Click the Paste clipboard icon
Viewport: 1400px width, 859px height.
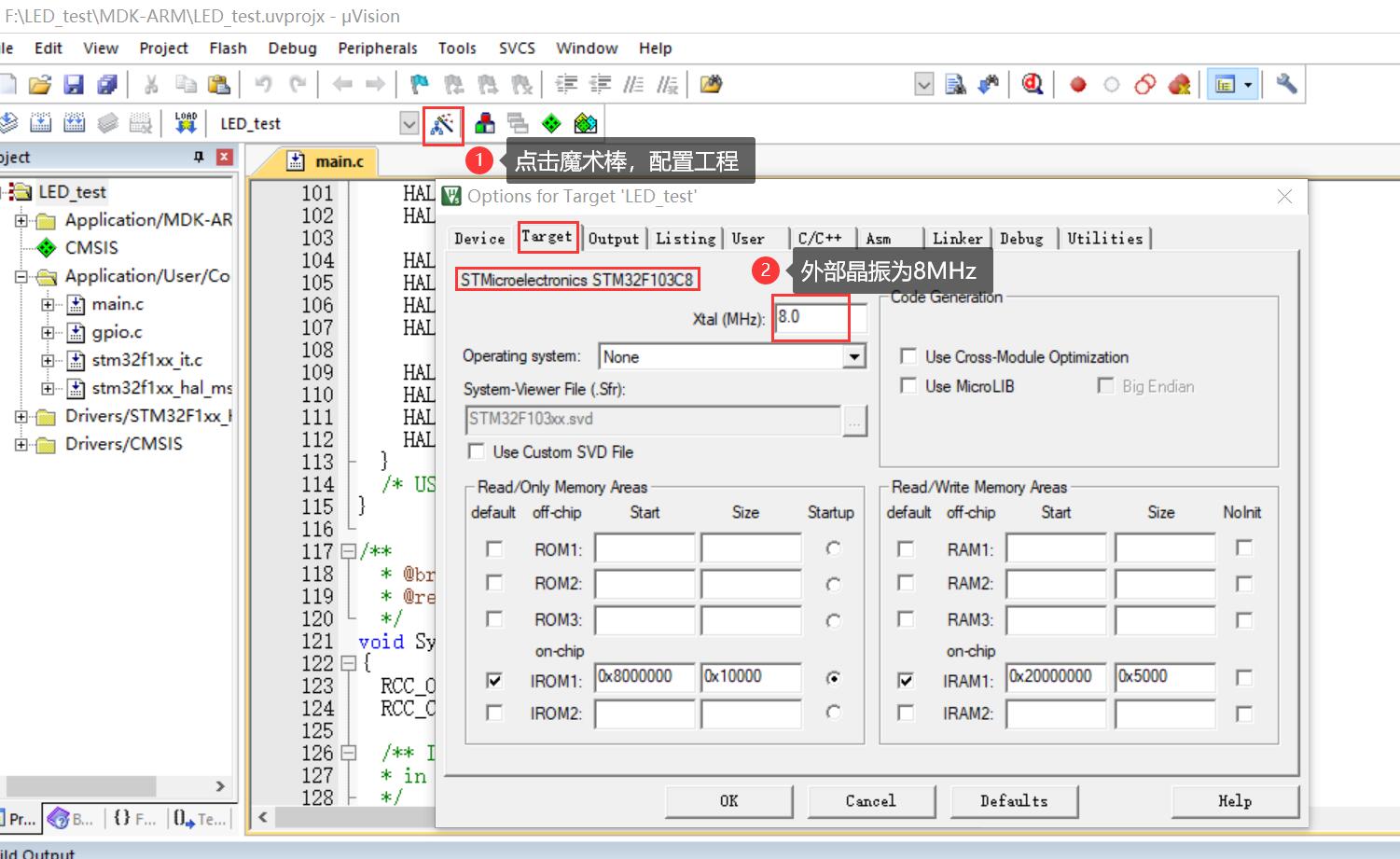coord(218,85)
